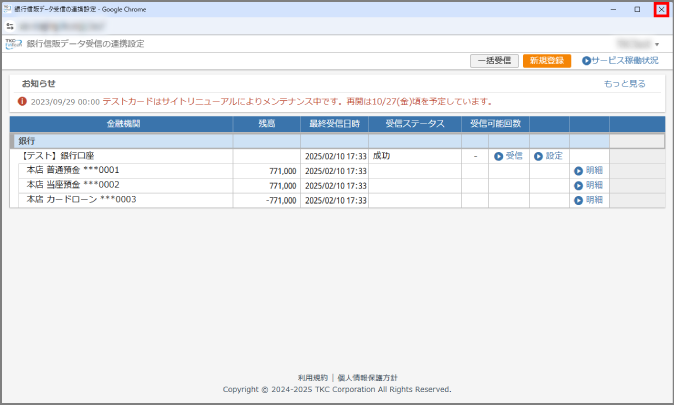
Task: Click the 受信 play icon for 【テスト】銀行口座
Action: [497, 156]
